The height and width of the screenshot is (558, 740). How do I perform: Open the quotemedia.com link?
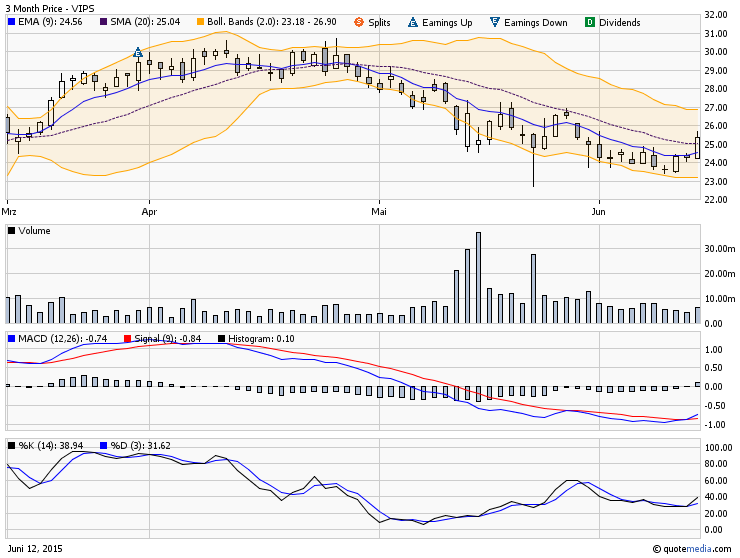coord(699,548)
